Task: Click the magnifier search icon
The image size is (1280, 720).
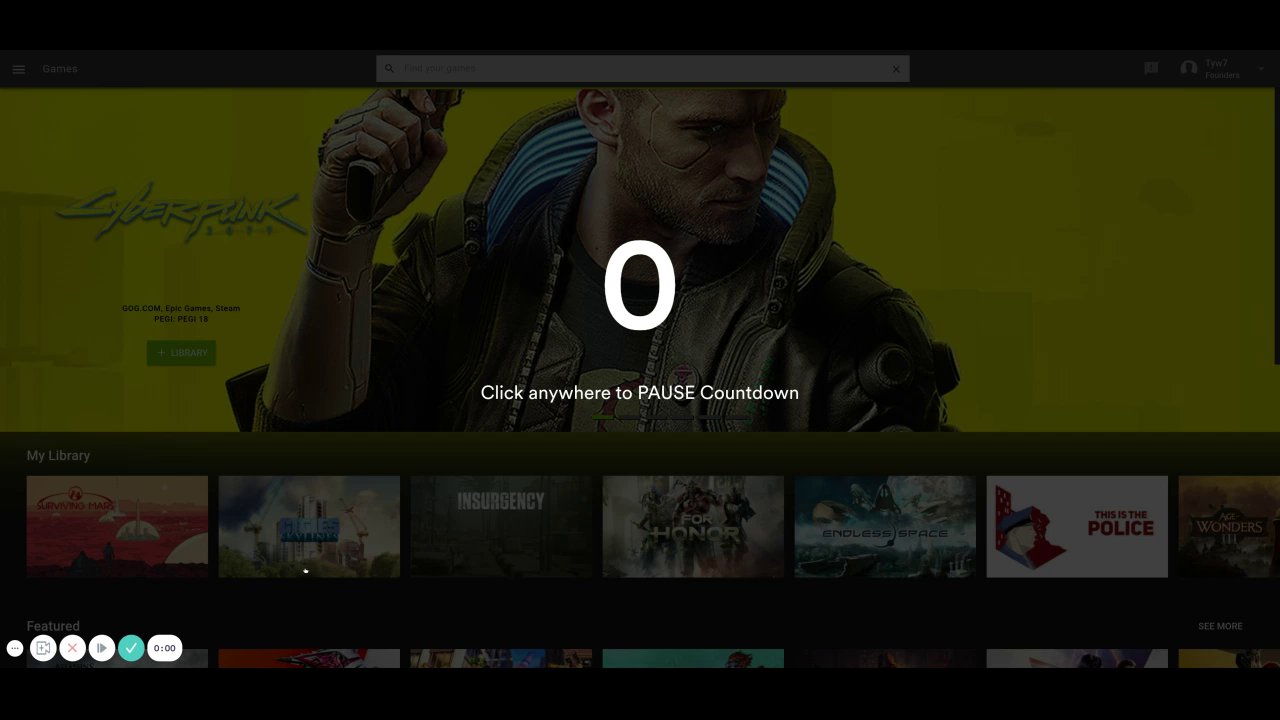Action: (390, 68)
